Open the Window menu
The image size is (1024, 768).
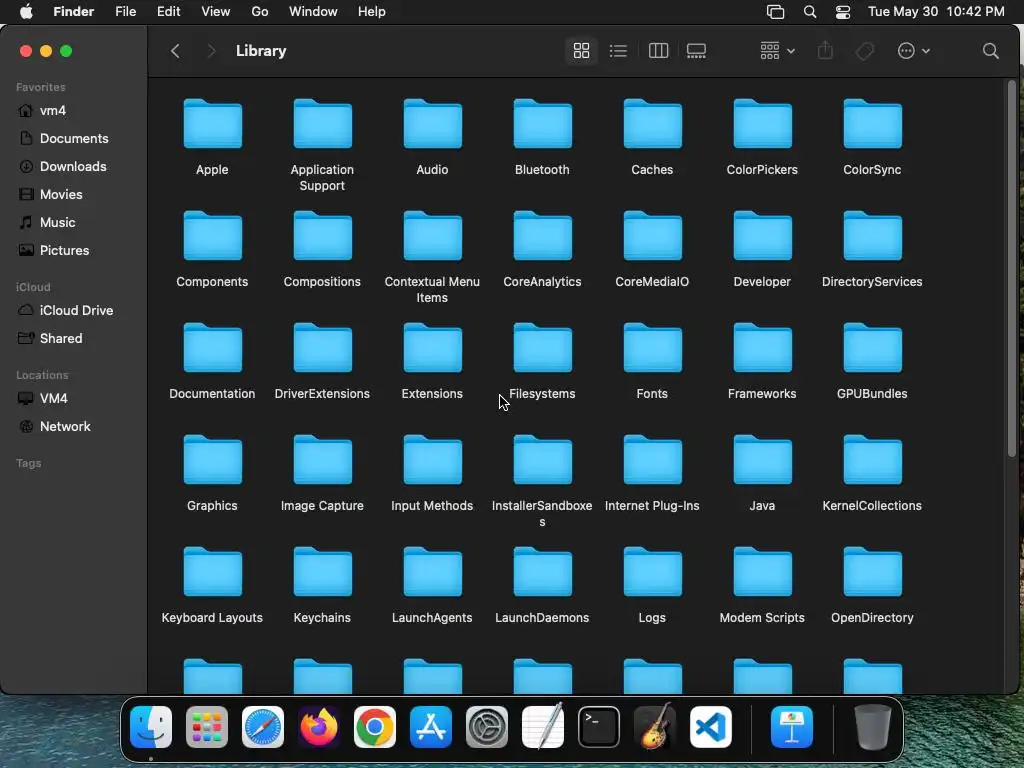pyautogui.click(x=313, y=12)
